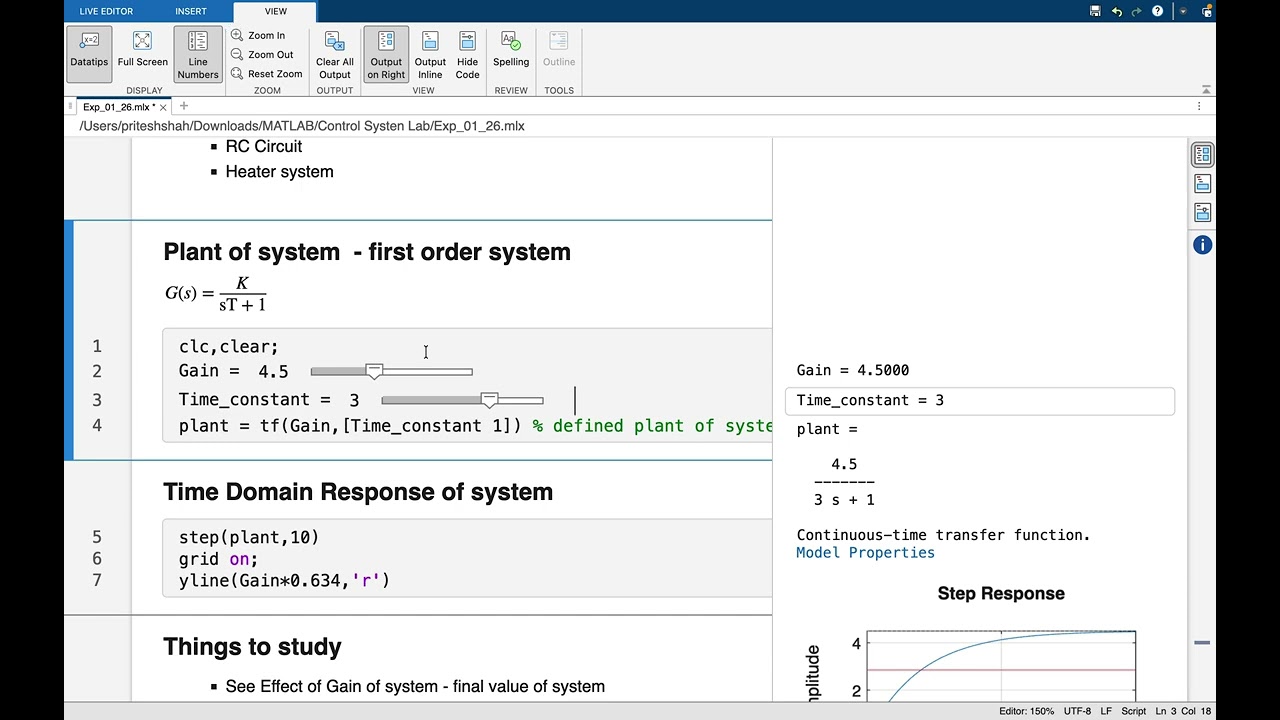Open the INSERT ribbon tab
Screen dimensions: 1280x720
191,11
